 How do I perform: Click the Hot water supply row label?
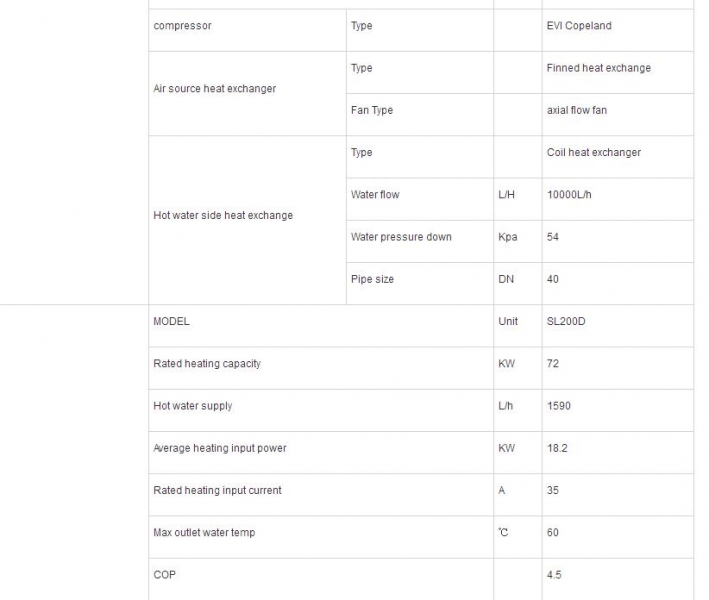193,406
